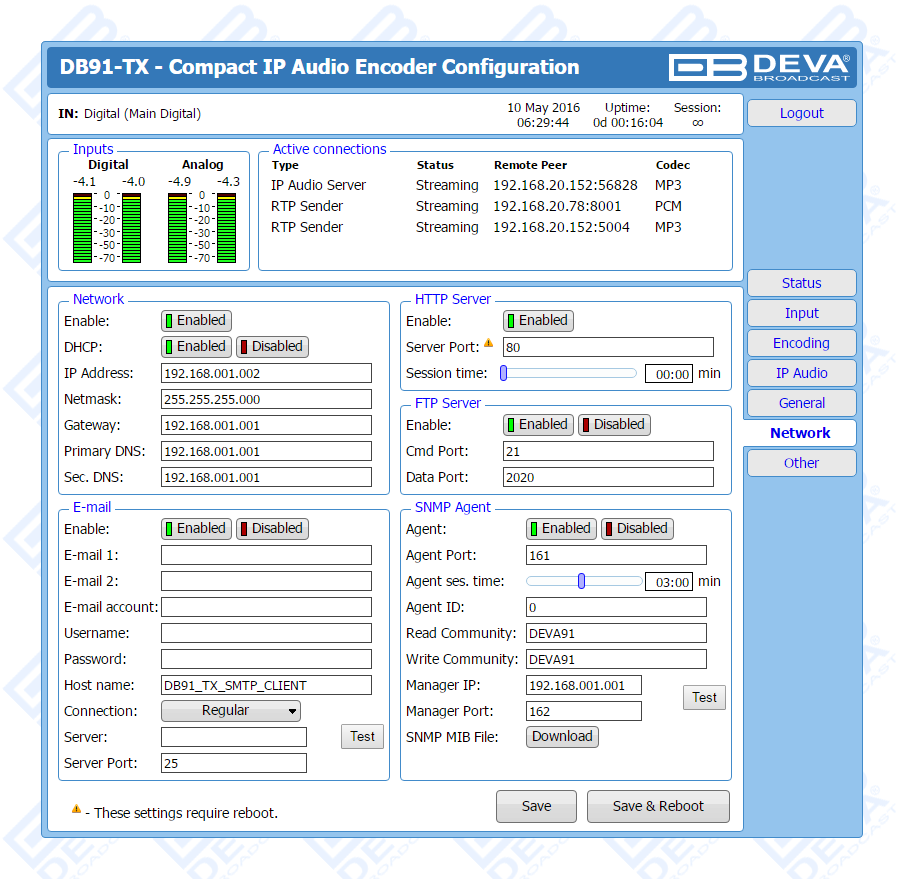The image size is (904, 879).
Task: Switch to the Encoding tab
Action: point(801,343)
